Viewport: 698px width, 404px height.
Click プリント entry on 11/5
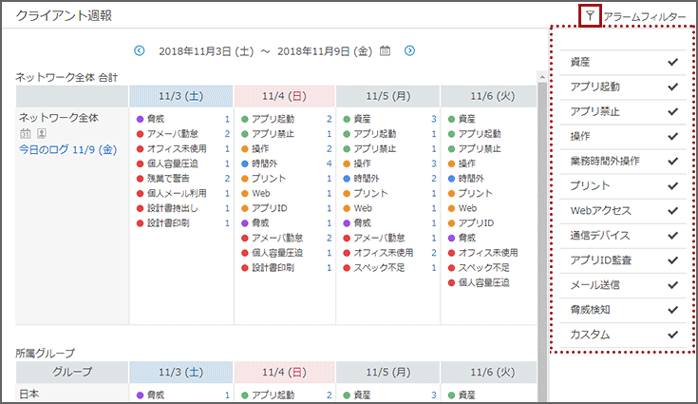click(x=370, y=193)
